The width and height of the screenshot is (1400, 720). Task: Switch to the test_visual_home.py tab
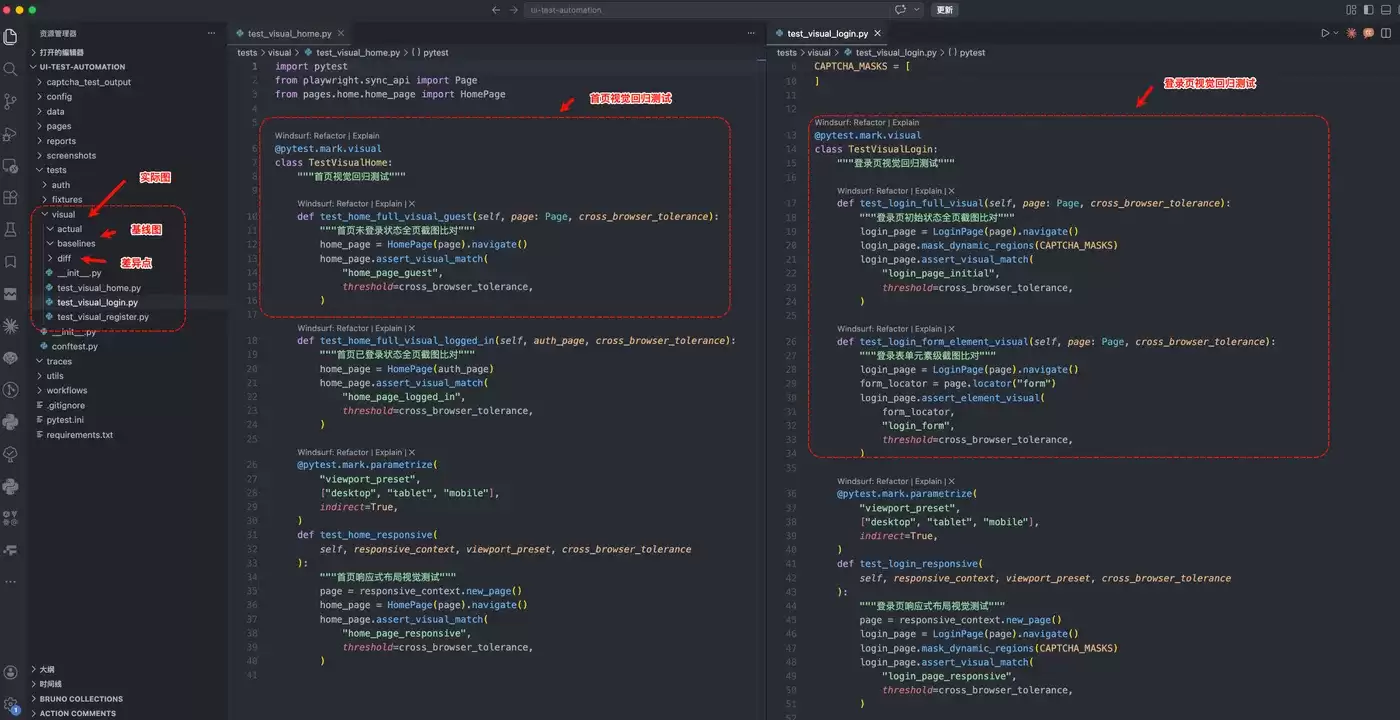[290, 33]
